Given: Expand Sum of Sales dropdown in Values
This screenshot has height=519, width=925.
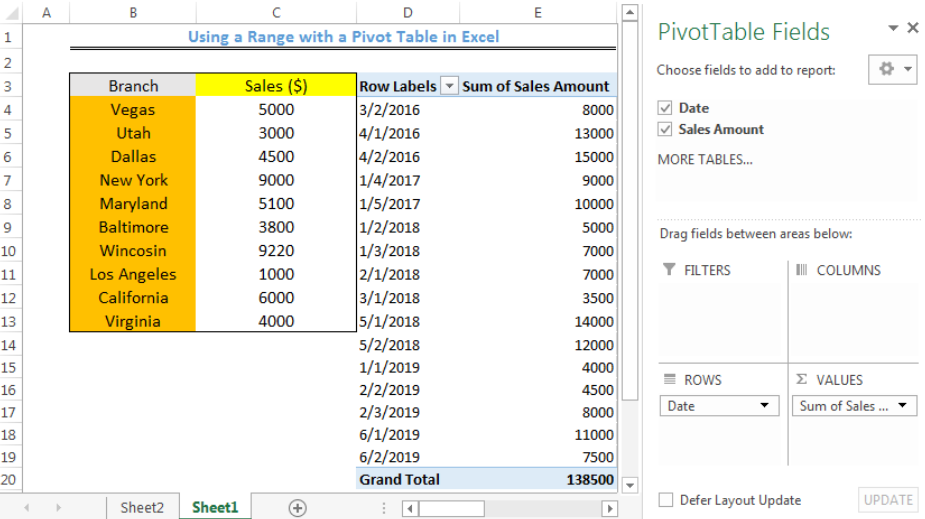Looking at the screenshot, I should (x=902, y=406).
